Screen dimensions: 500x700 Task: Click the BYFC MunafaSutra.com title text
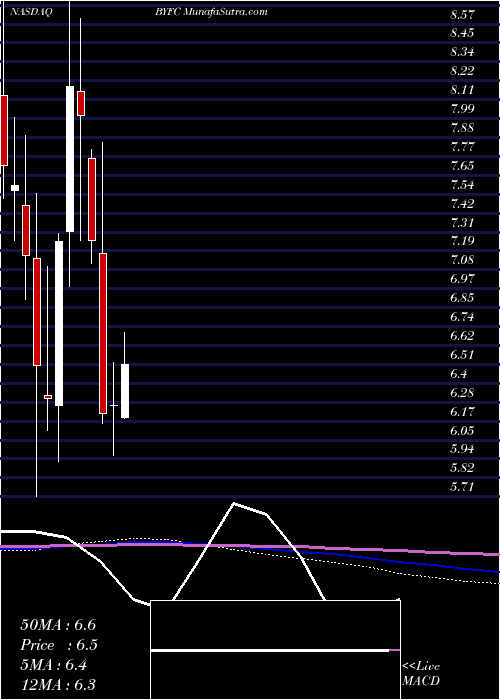(209, 12)
